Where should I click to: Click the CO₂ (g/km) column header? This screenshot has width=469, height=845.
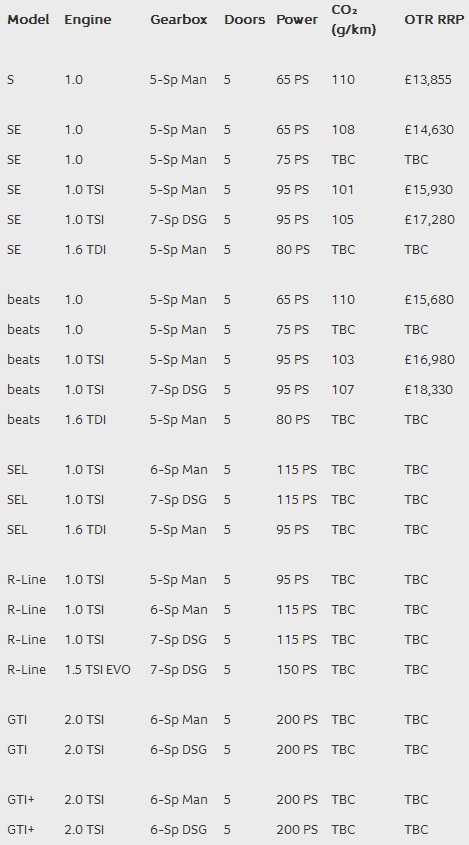(x=354, y=20)
